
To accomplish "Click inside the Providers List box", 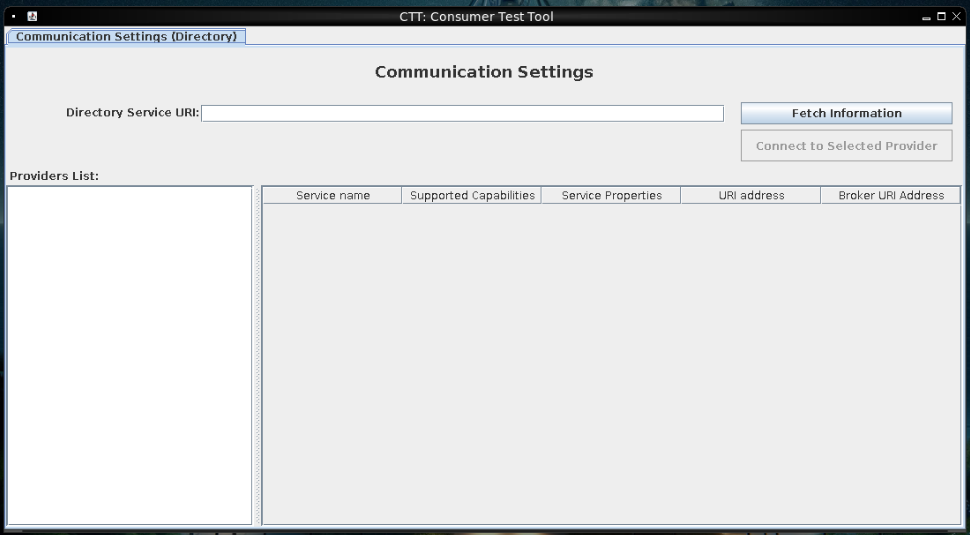I will coord(129,354).
